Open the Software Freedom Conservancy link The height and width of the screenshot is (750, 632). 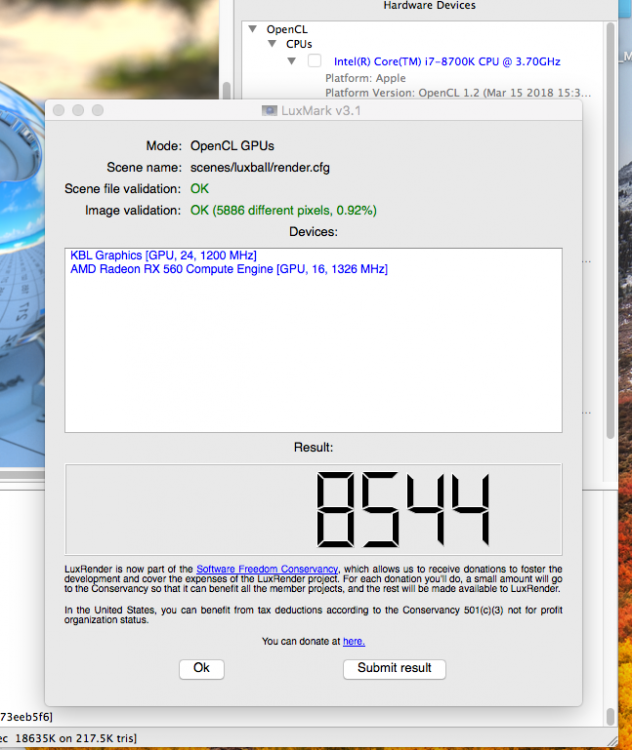[x=267, y=569]
